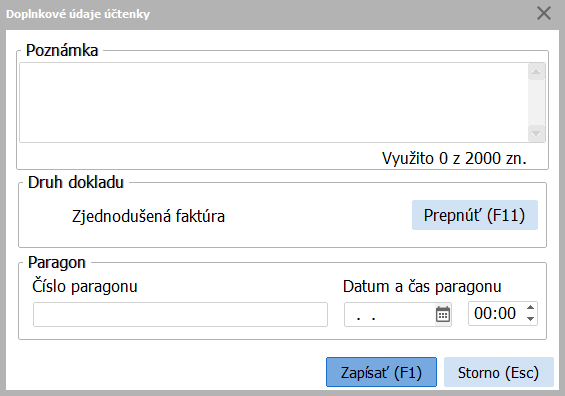Screen dimensions: 565x396
Task: Click the Využito 0 z 2000 zn. counter
Action: click(454, 158)
